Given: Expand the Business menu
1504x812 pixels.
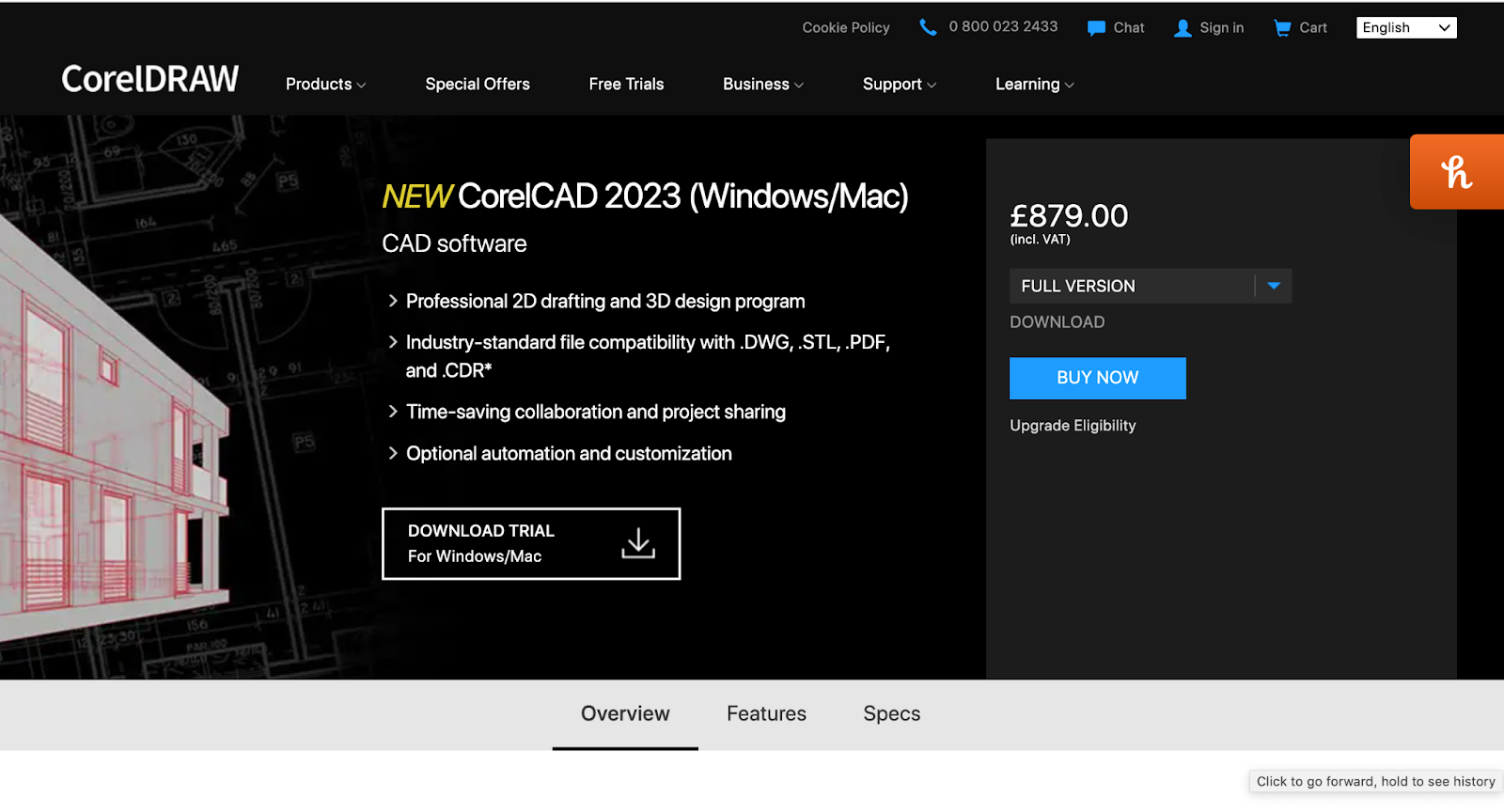Looking at the screenshot, I should click(763, 85).
